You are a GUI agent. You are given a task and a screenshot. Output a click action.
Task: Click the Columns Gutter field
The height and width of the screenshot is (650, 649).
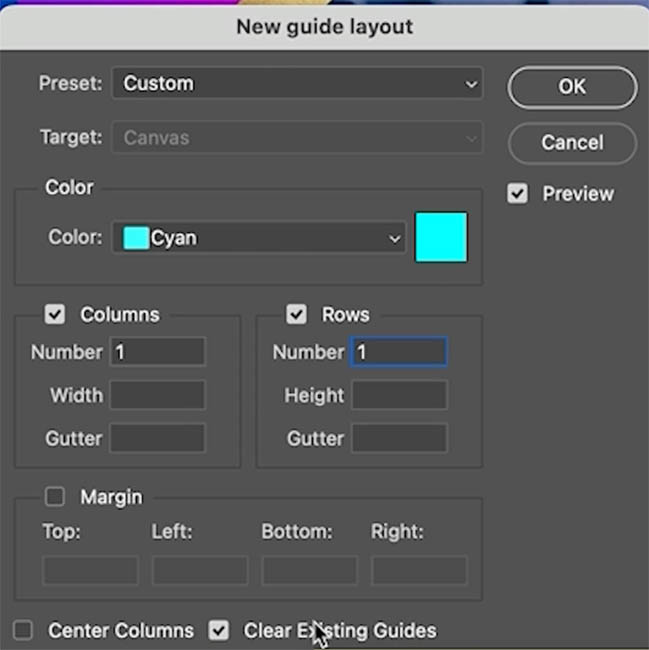pyautogui.click(x=157, y=438)
